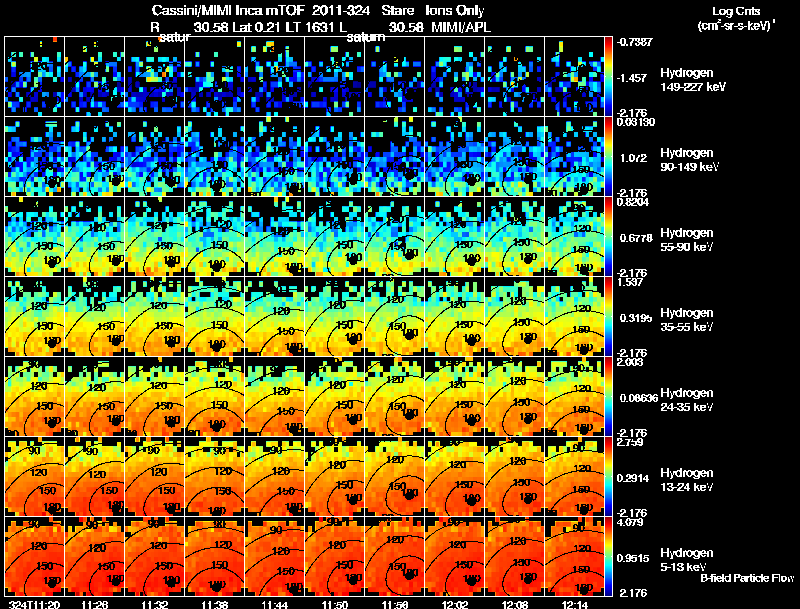Click the '11:32' time axis label
This screenshot has width=800, height=609.
[155, 605]
